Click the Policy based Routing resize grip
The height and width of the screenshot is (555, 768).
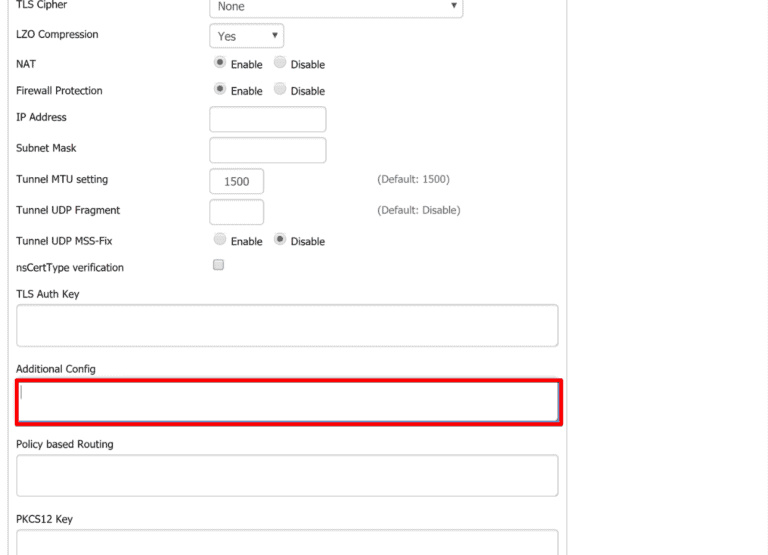tap(554, 492)
